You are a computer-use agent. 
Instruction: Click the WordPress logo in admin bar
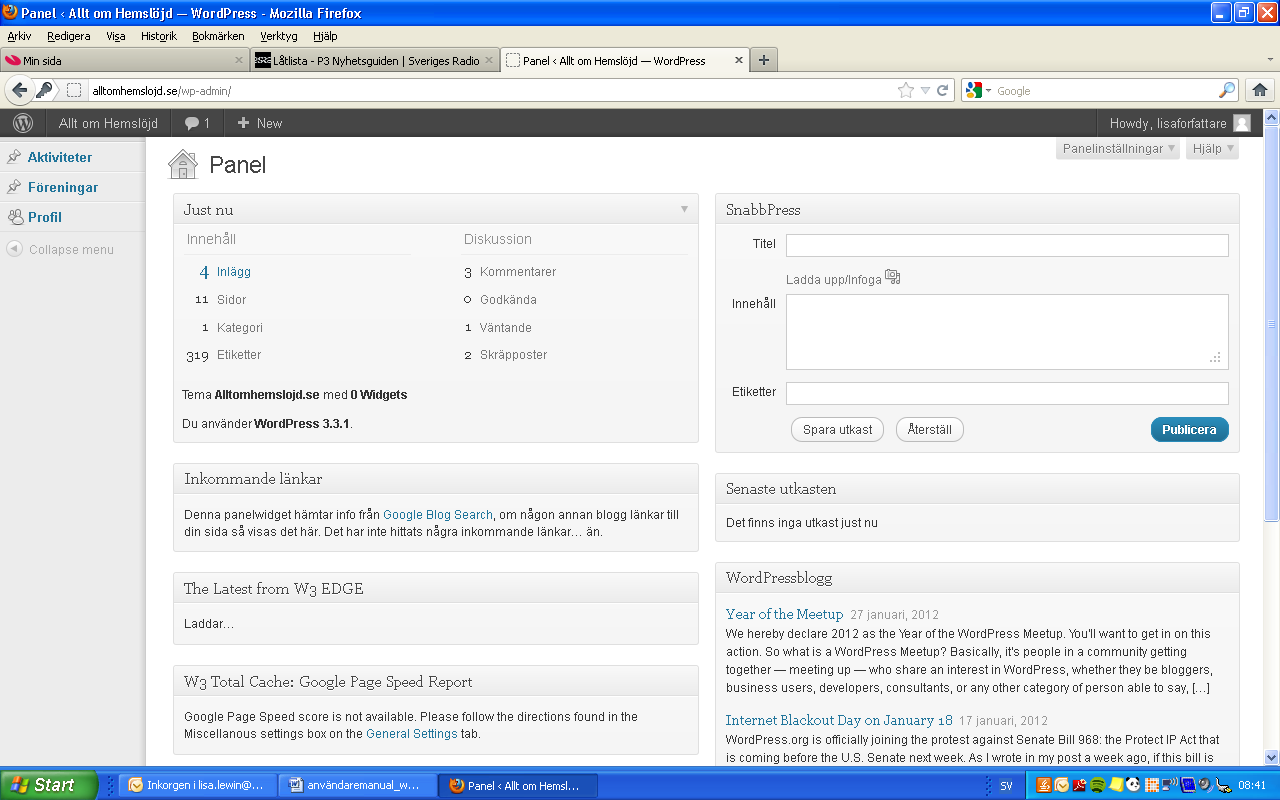[x=23, y=123]
